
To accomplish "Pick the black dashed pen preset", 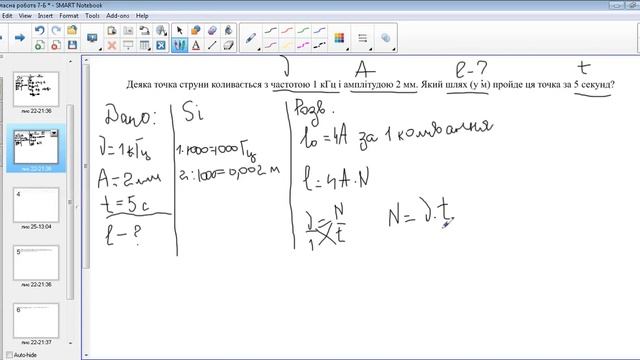I will coord(320,45).
